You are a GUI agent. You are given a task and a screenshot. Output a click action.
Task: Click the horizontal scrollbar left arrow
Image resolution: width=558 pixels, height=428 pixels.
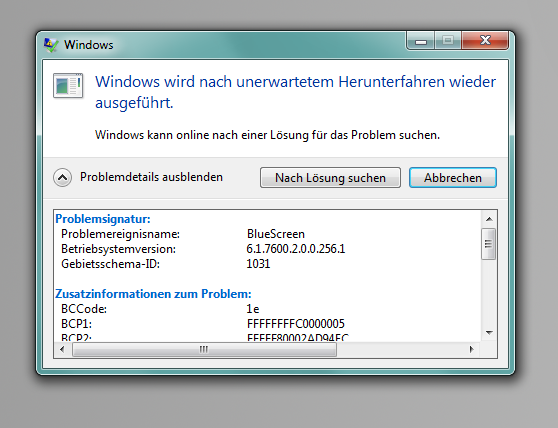click(63, 349)
